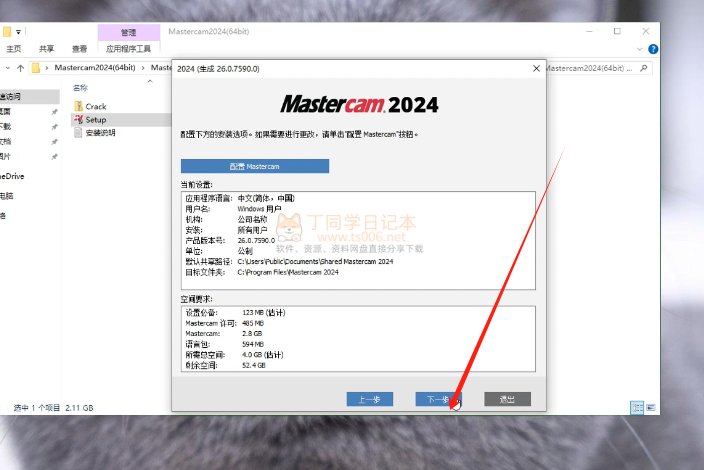Click the up-directory arrow in Explorer
The height and width of the screenshot is (470, 704).
pos(20,68)
